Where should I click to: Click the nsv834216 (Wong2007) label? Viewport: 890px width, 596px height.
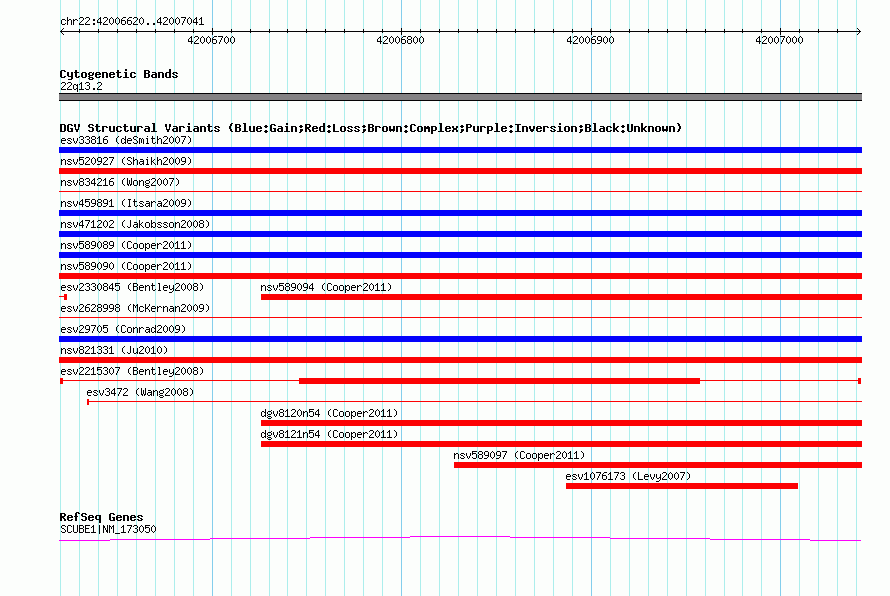point(120,182)
